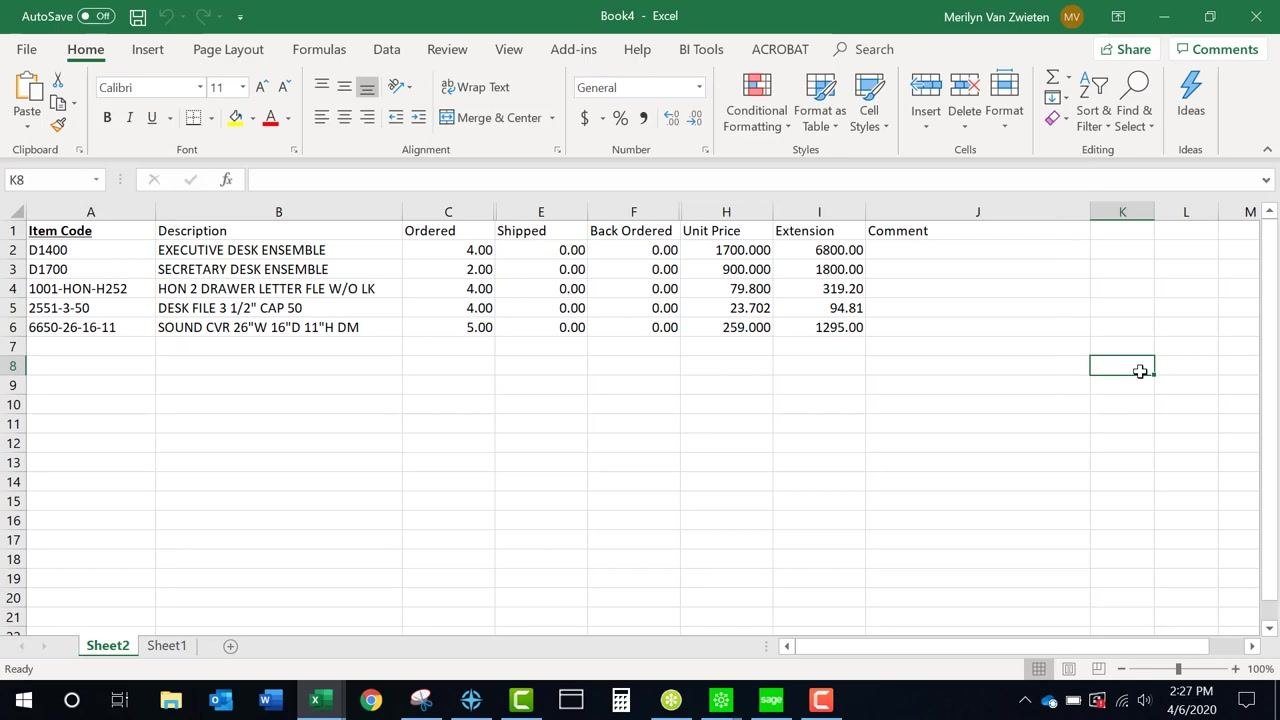
Task: Click the Insert Function fx icon
Action: (x=227, y=180)
